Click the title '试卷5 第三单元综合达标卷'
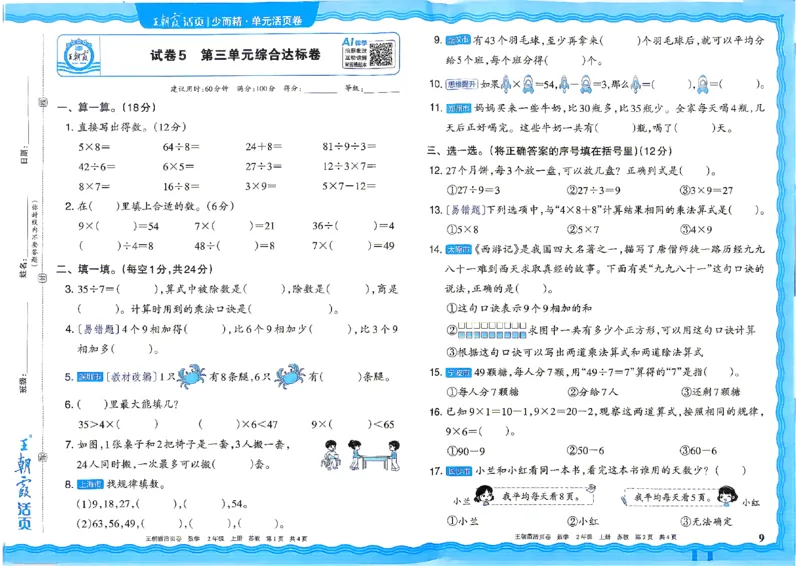This screenshot has height=566, width=800. 236,55
